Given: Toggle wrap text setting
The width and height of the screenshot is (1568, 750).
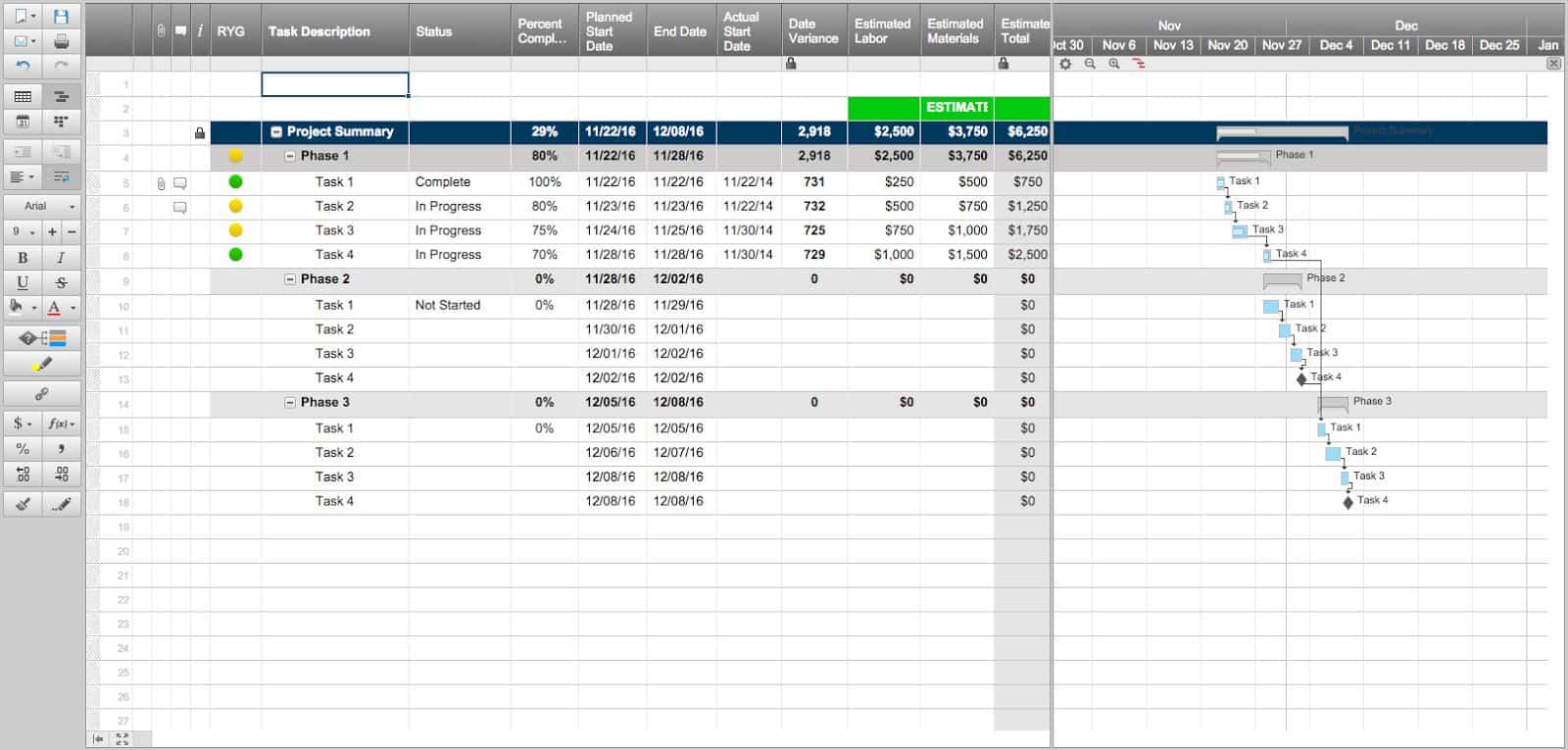Looking at the screenshot, I should (61, 177).
